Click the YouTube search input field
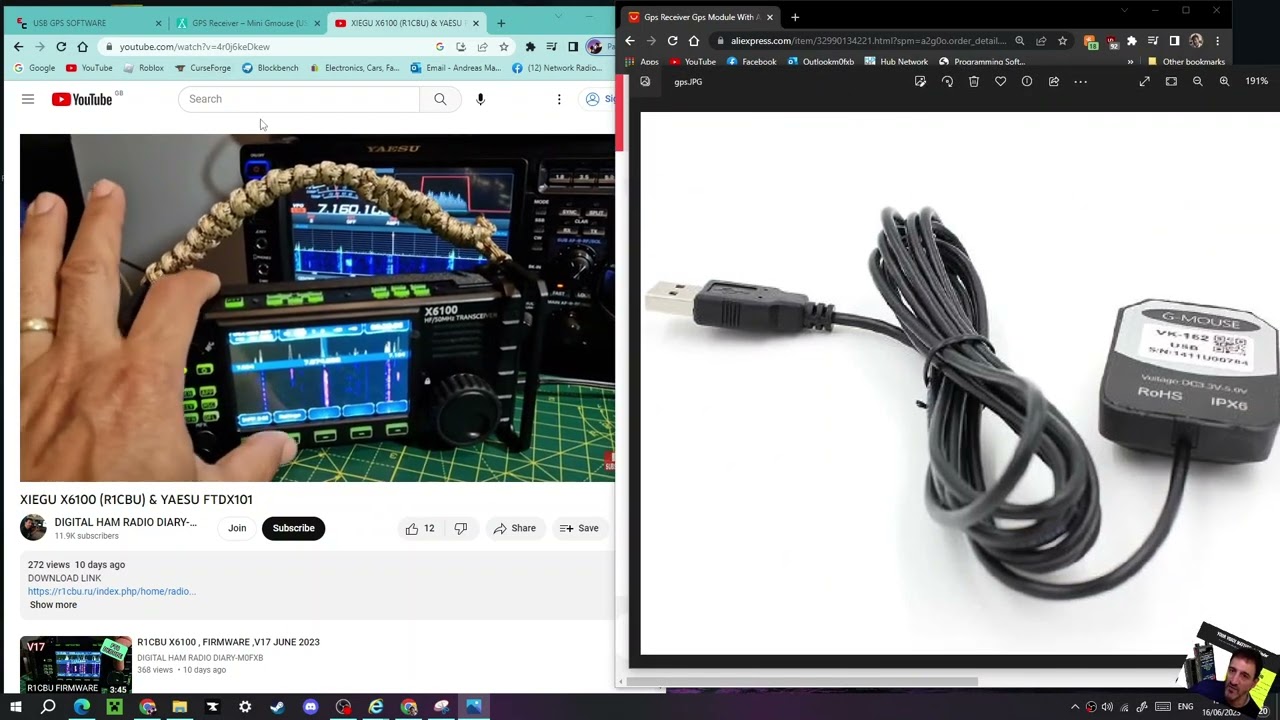Screen dimensions: 1280x720 (299, 99)
